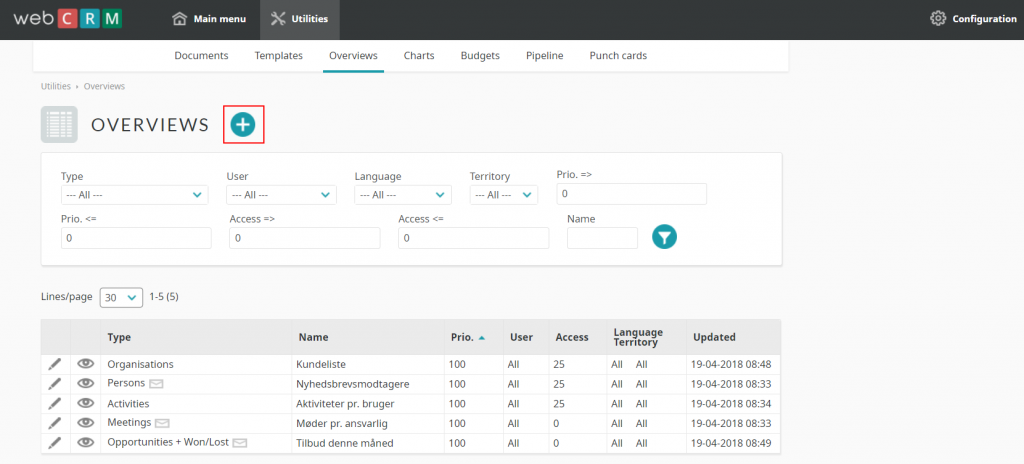Click the 19-04-2018 08:49 updated cell
1024x464 pixels.
tap(731, 442)
